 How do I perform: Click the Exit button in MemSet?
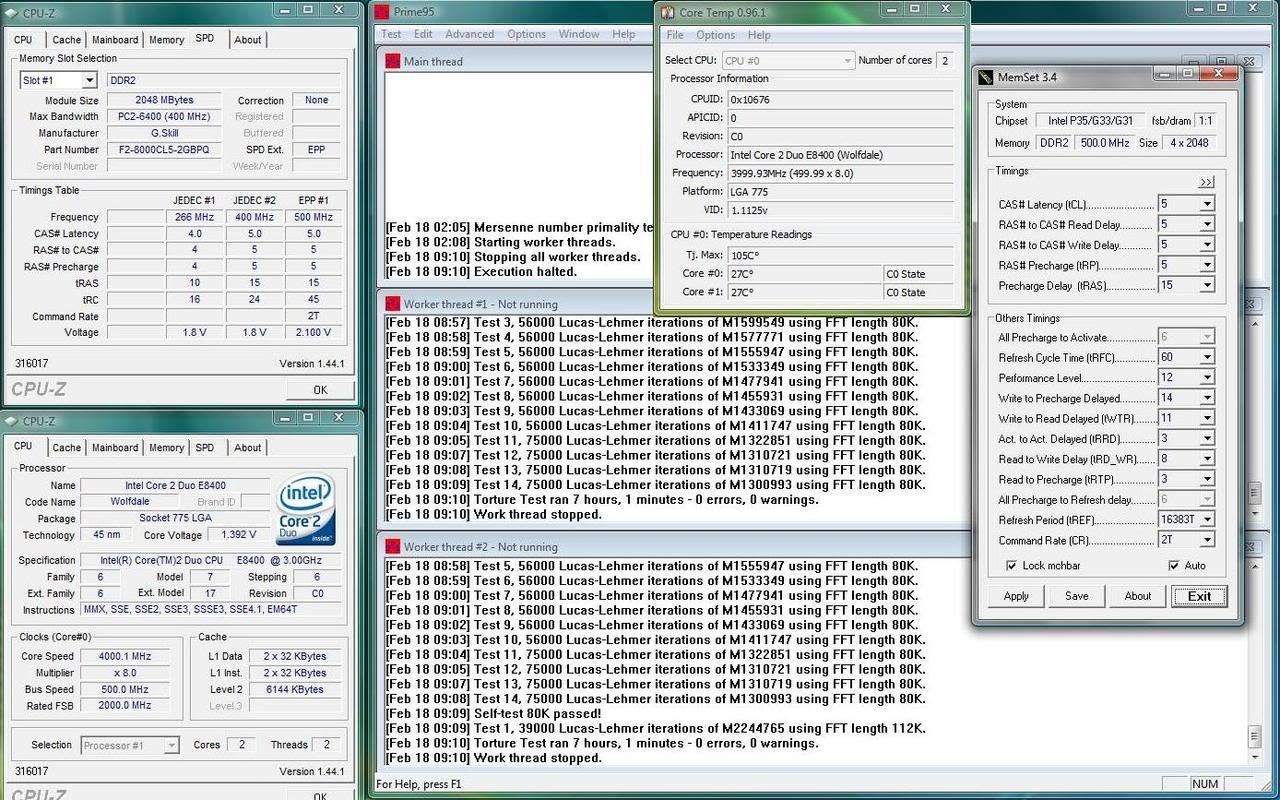(x=1199, y=596)
